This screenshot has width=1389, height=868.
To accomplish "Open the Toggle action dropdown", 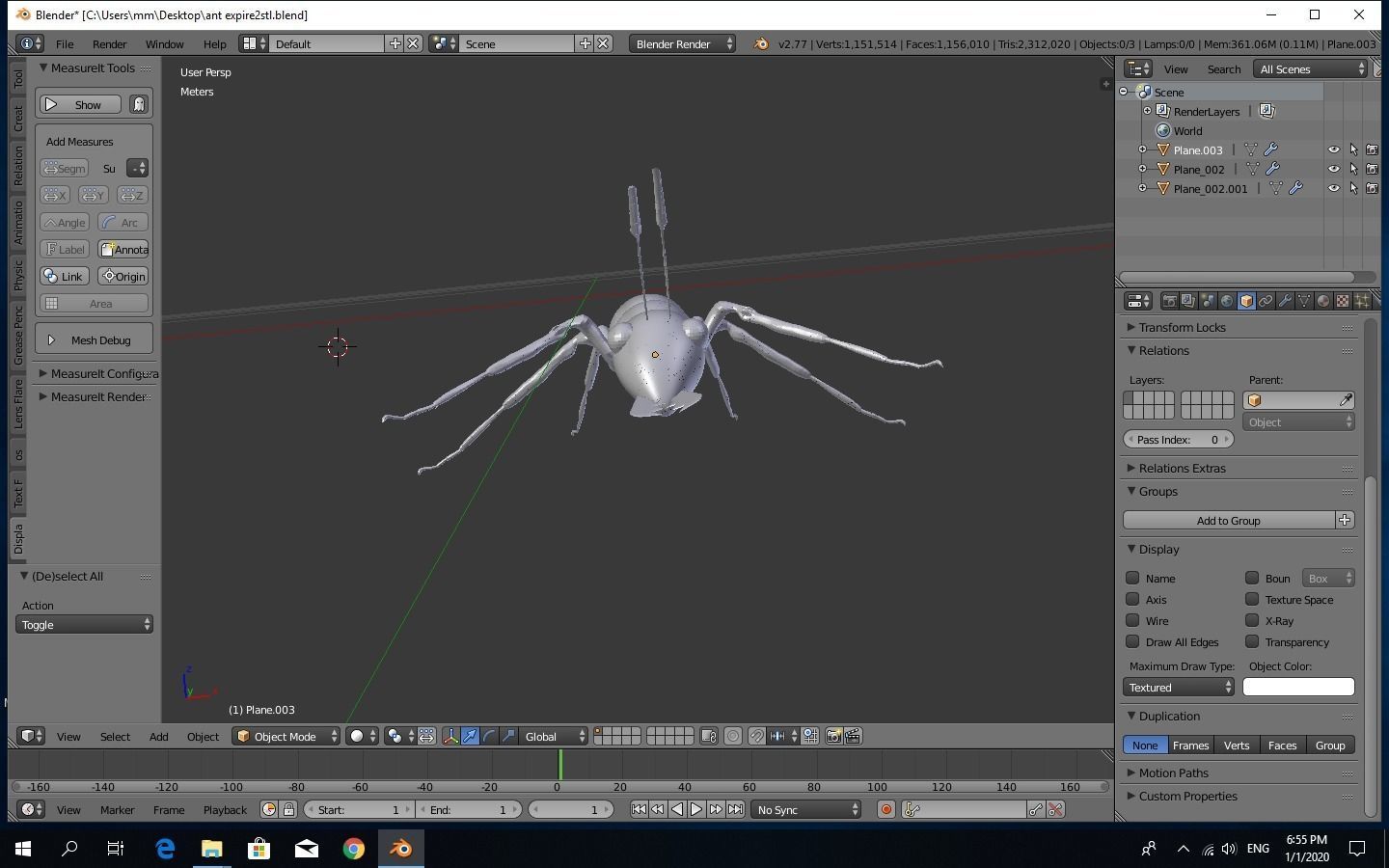I will (84, 625).
